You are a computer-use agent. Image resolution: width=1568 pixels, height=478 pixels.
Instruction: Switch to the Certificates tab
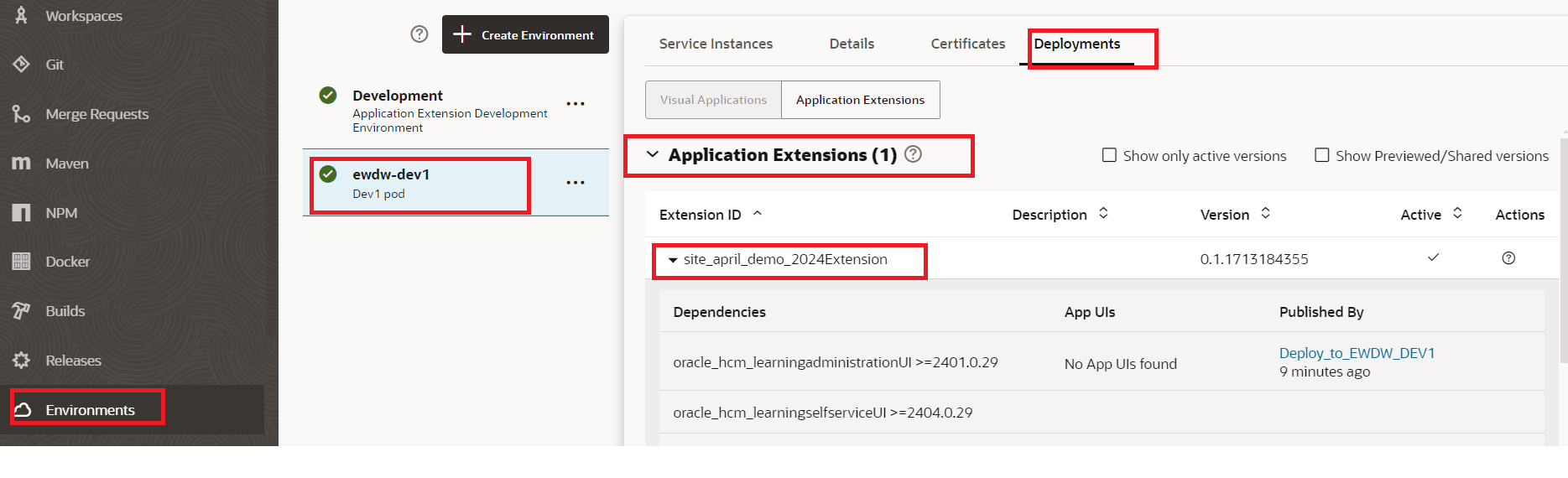[x=967, y=44]
